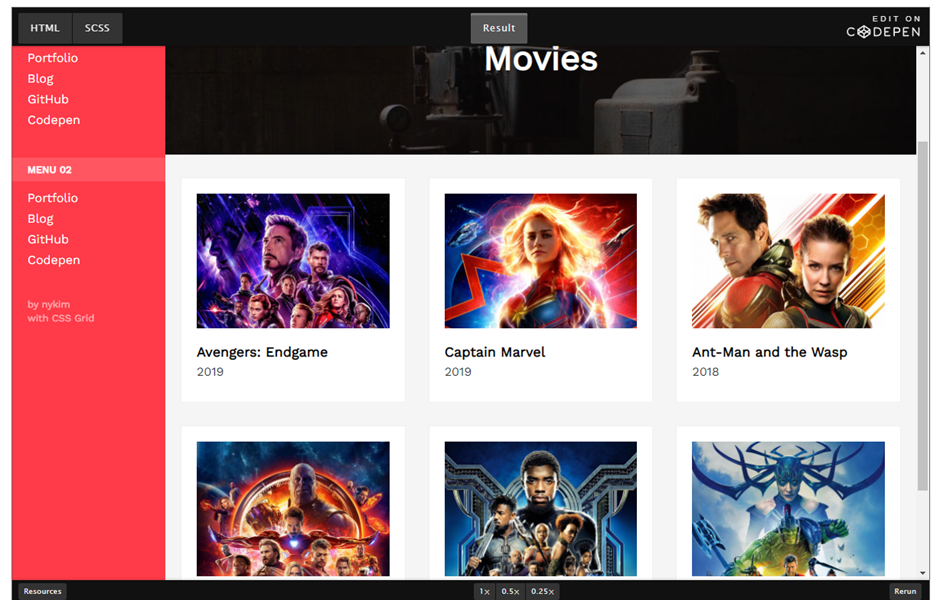Open the Captain Marvel poster
Viewport: 940px width, 600px height.
(x=541, y=261)
